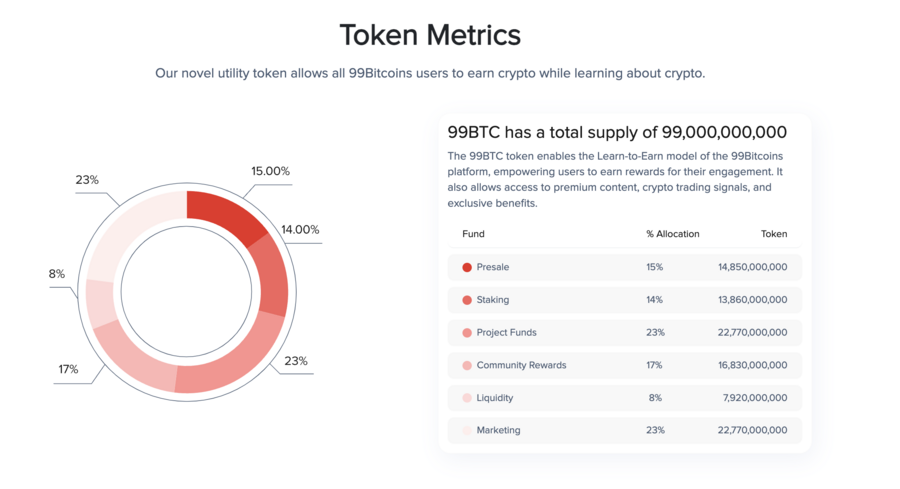This screenshot has width=900, height=489.
Task: Click the Presale token amount 14,850,000,000
Action: (752, 267)
